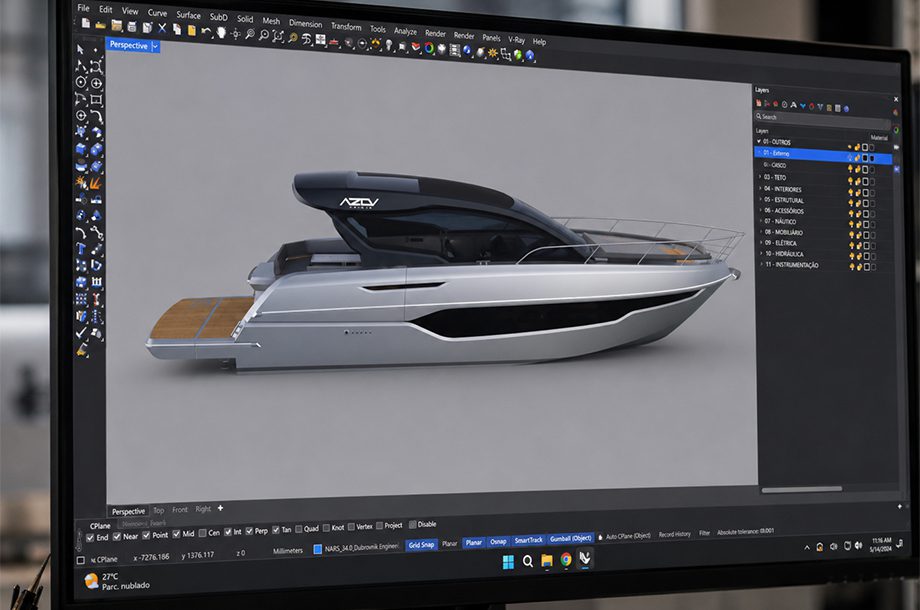Expand the 05 - ESTRUTURAL layer
The width and height of the screenshot is (920, 610).
(x=760, y=199)
